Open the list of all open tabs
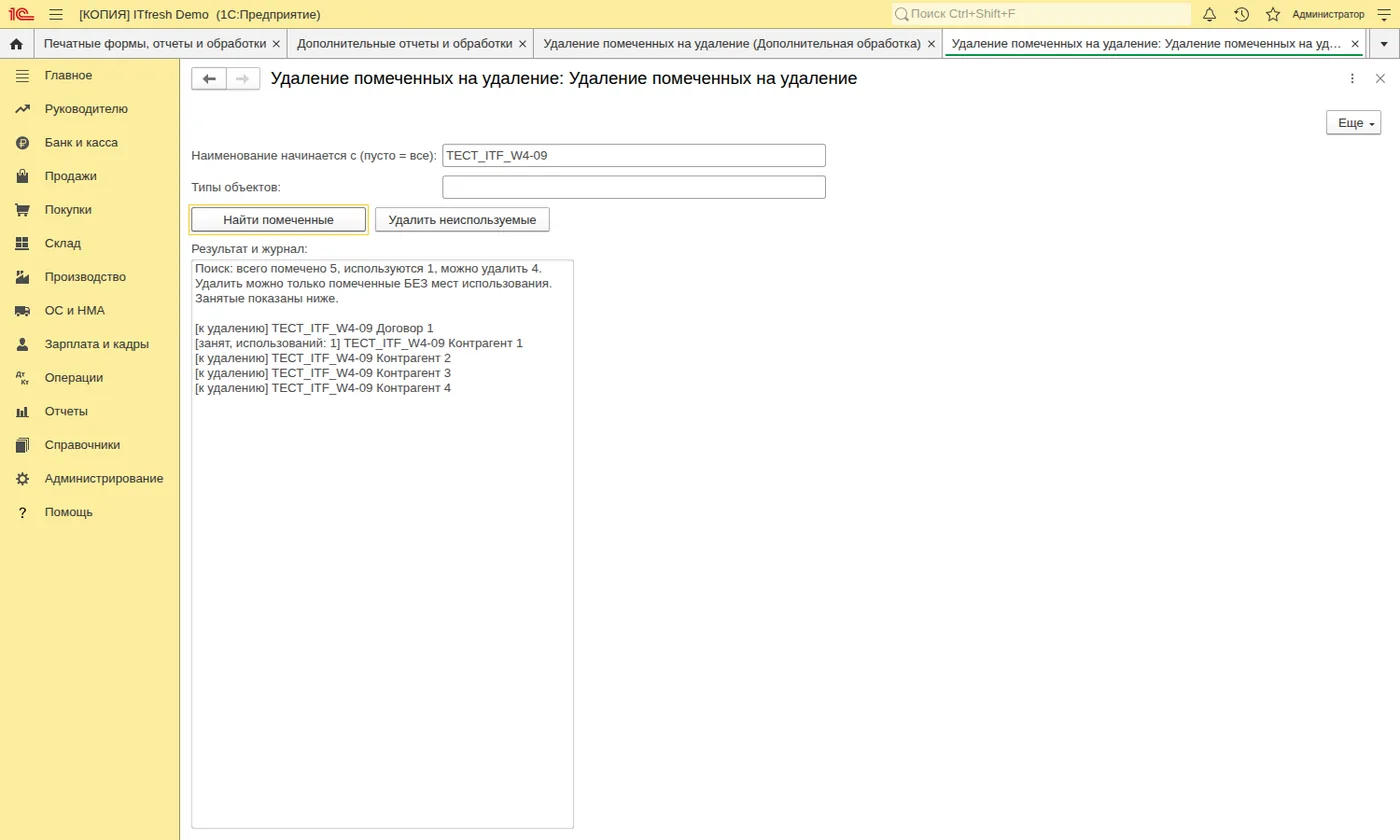1400x840 pixels. pyautogui.click(x=1384, y=44)
